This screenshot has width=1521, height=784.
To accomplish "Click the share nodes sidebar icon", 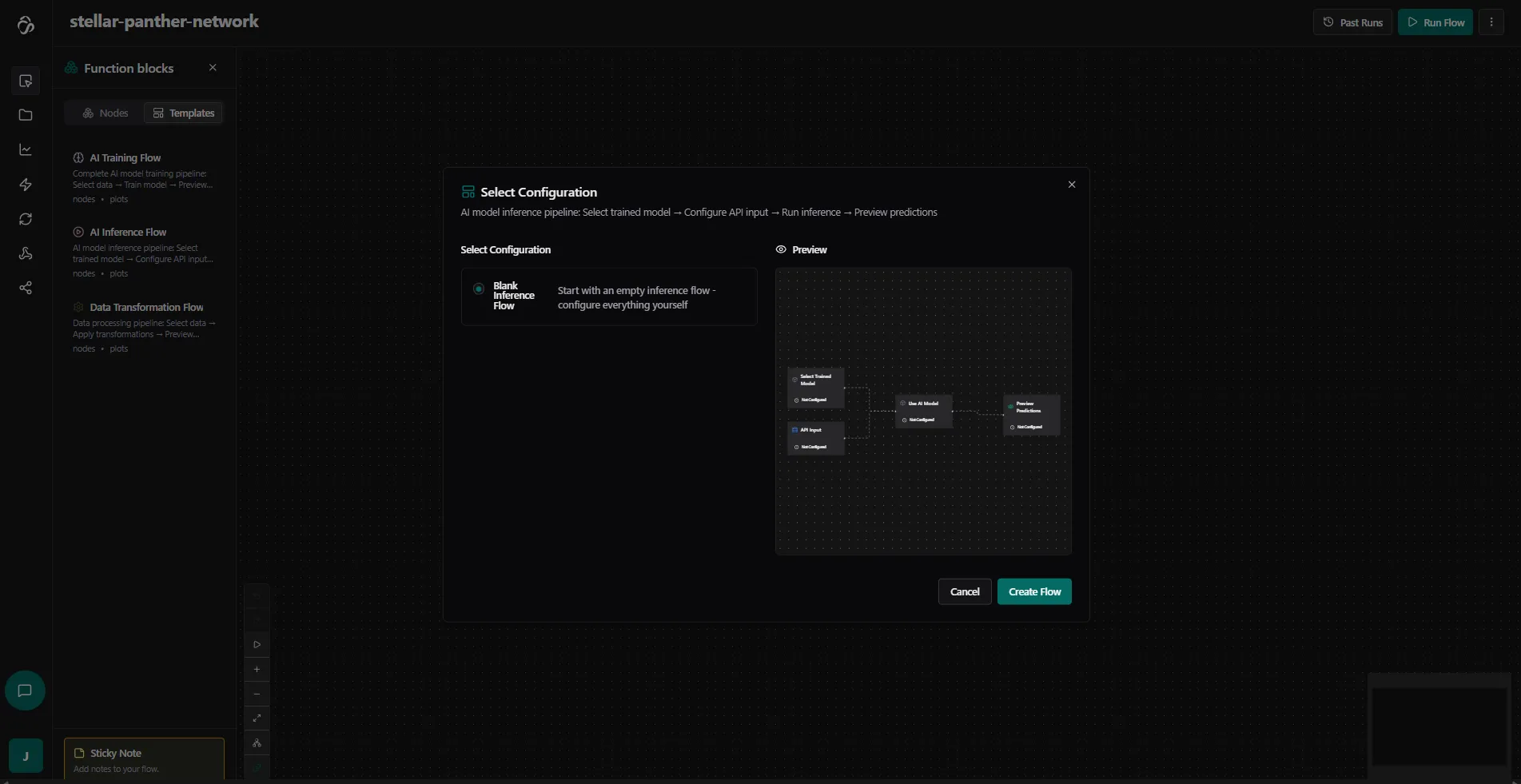I will coord(26,288).
